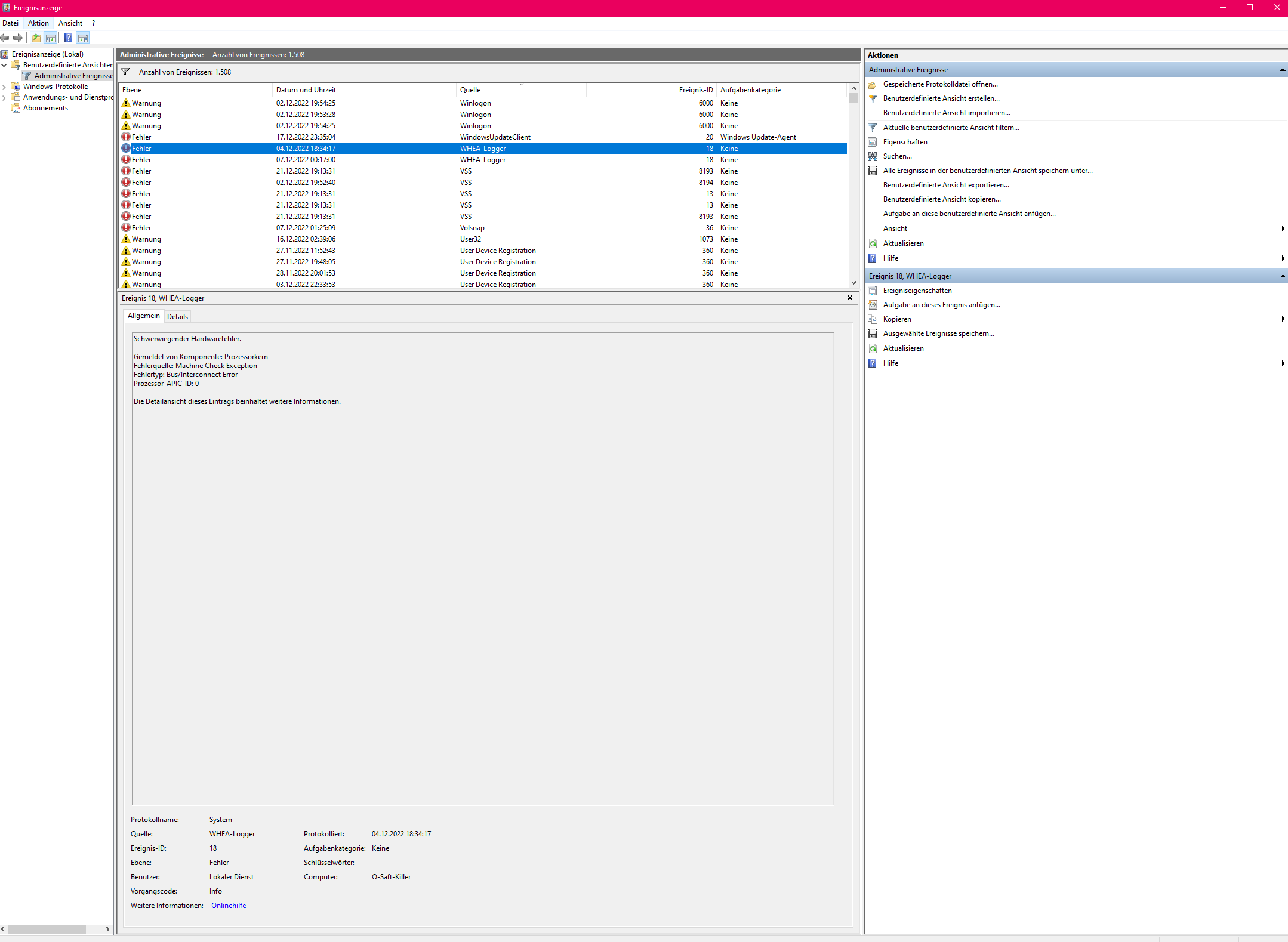
Task: Click upper Aktualisieren refresh icon
Action: tap(873, 243)
